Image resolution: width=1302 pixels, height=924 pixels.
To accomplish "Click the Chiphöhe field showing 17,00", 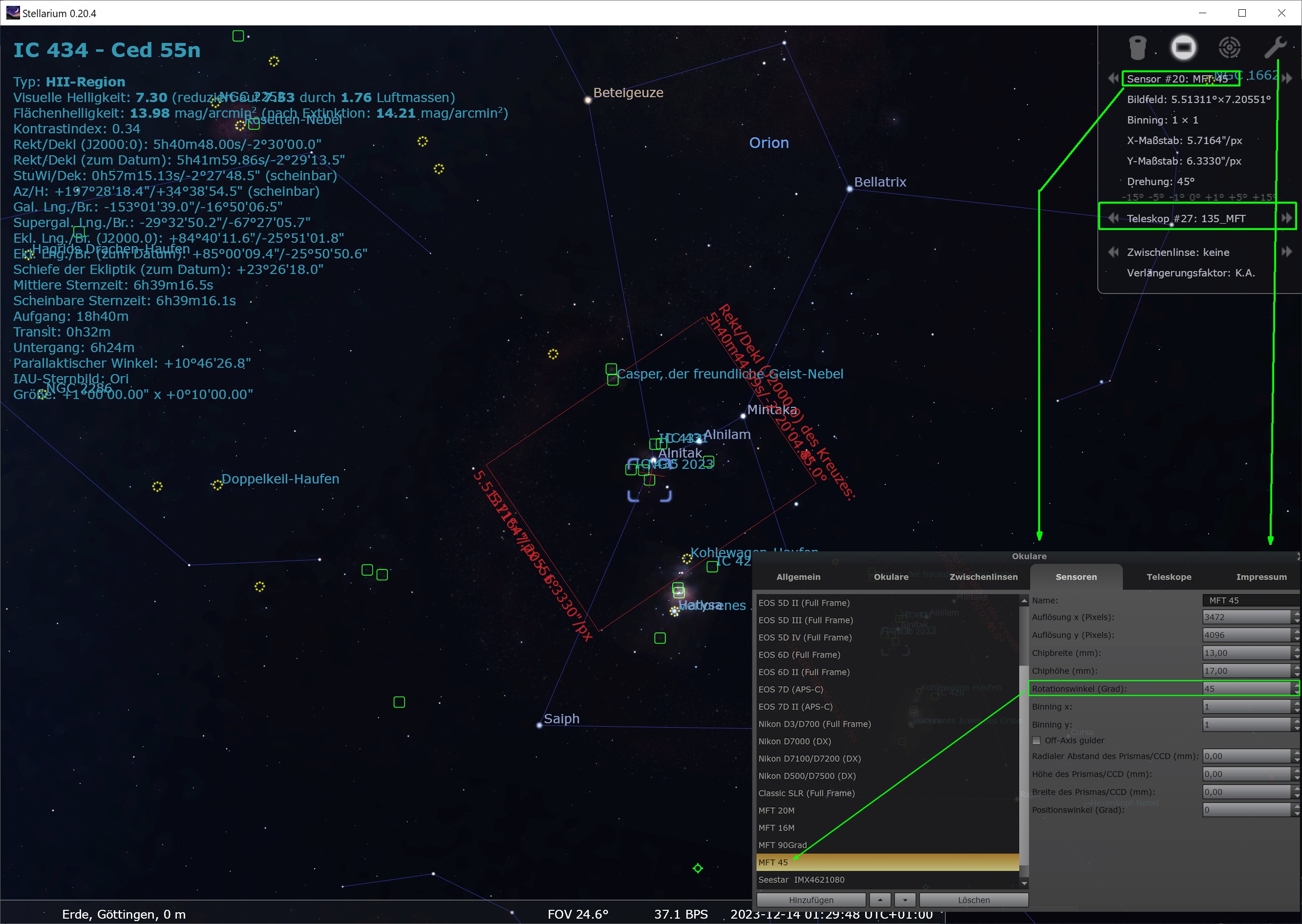I will pos(1246,671).
